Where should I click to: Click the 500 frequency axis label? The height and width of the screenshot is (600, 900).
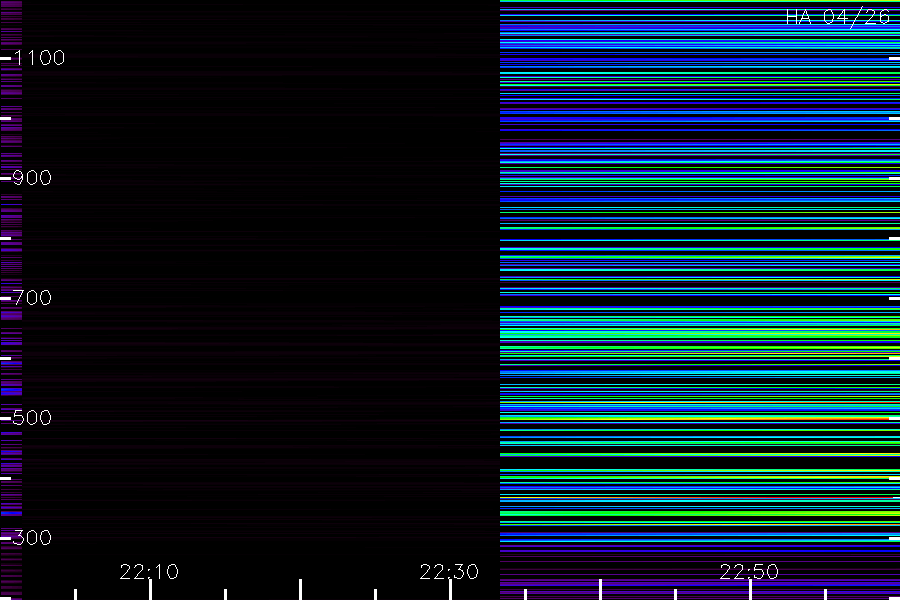pos(32,417)
